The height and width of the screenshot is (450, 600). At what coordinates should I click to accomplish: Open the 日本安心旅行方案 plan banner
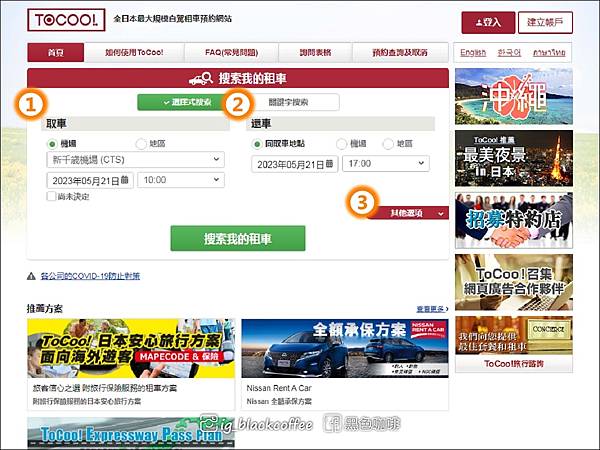click(x=131, y=349)
